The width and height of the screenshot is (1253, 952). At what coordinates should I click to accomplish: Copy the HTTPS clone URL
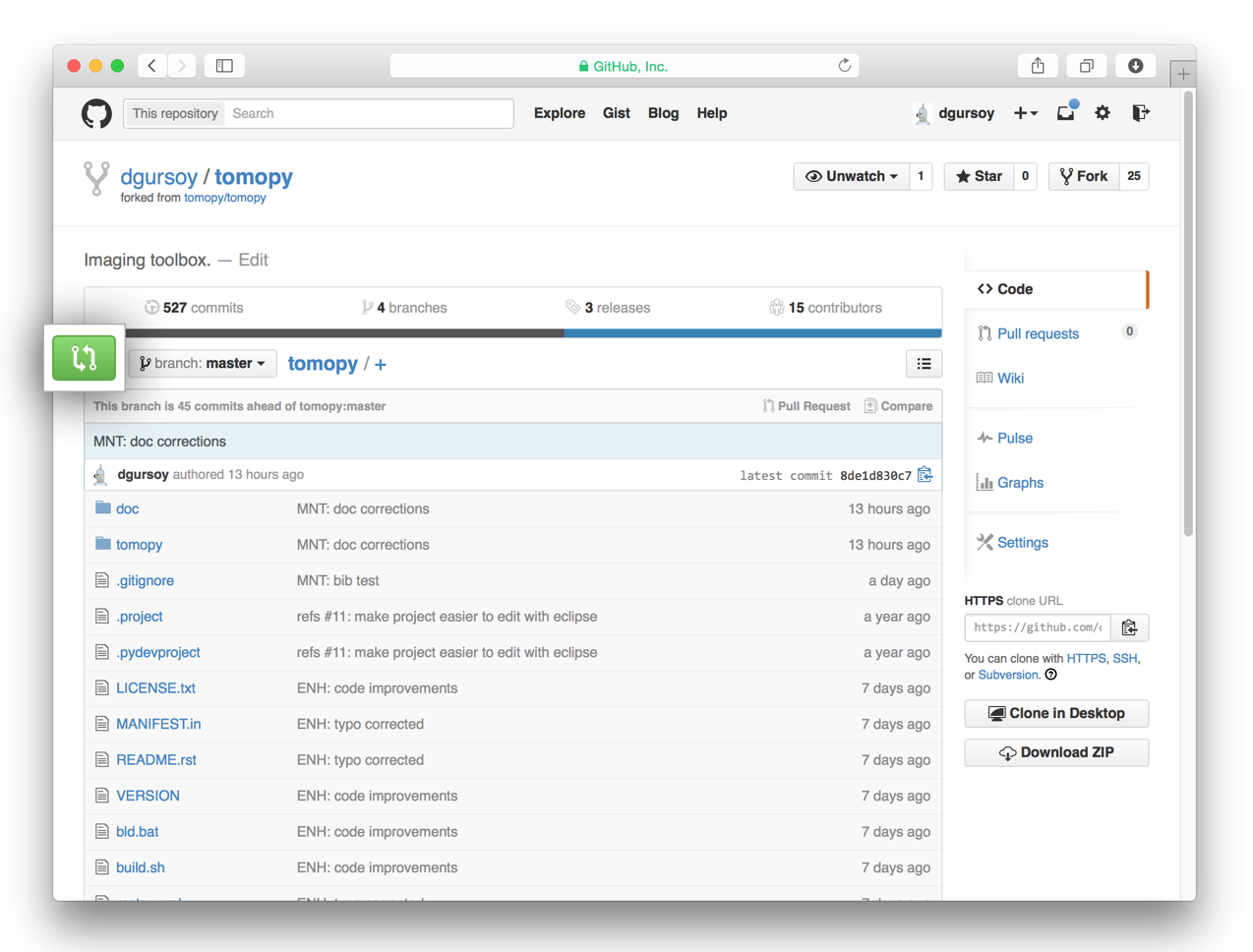pyautogui.click(x=1129, y=627)
